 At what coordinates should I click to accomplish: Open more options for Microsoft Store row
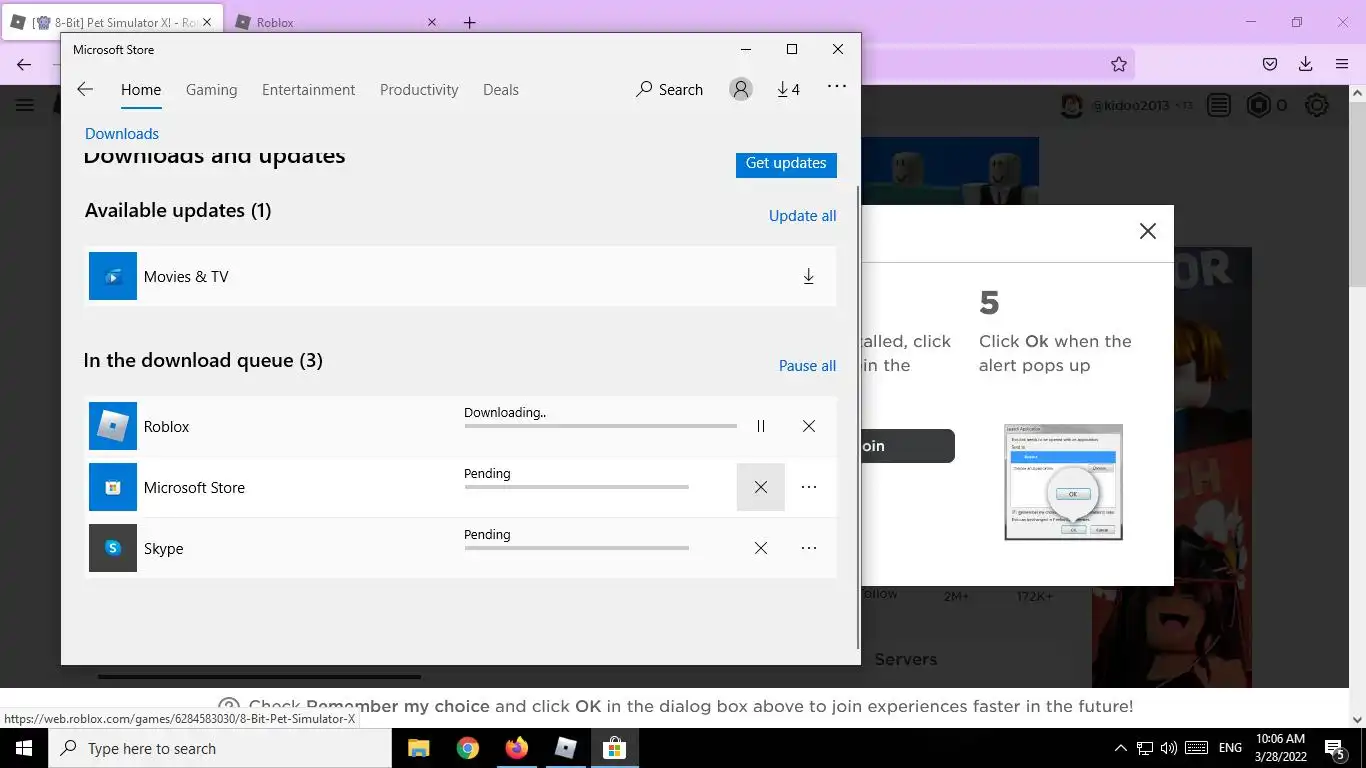(x=809, y=487)
